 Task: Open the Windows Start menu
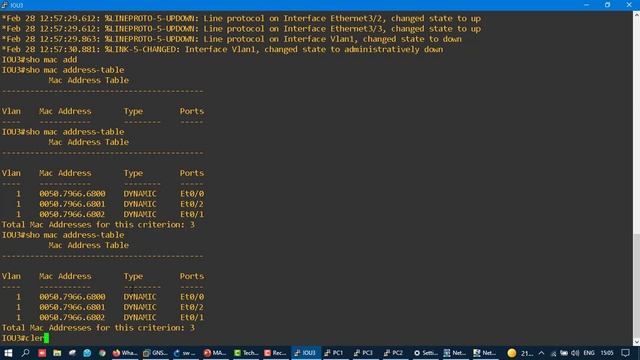tap(8, 353)
